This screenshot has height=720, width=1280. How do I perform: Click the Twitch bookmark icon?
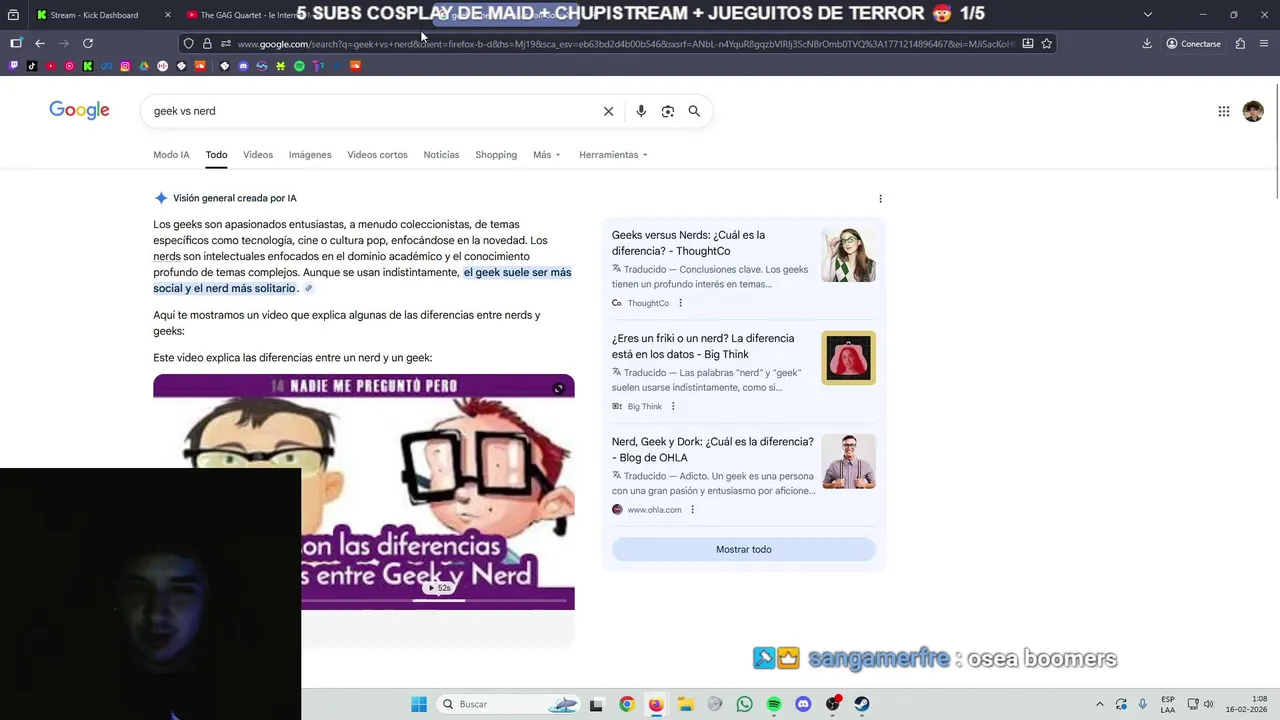(x=13, y=66)
